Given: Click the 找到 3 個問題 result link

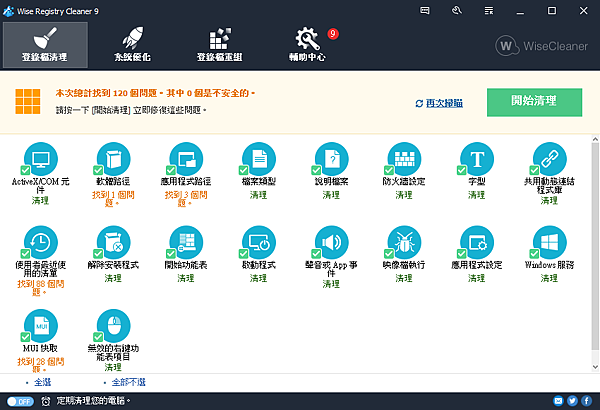Looking at the screenshot, I should [186, 199].
